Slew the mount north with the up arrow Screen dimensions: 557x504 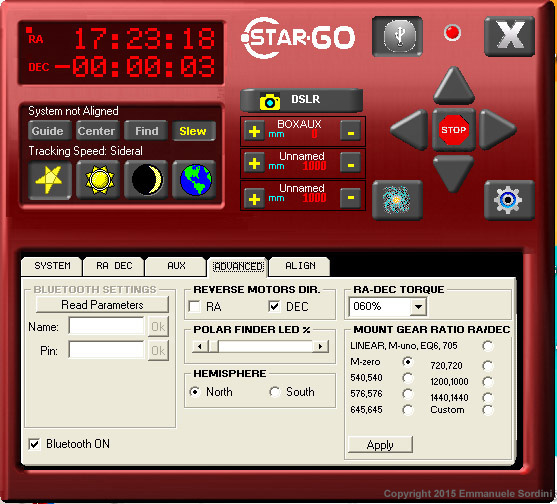(x=454, y=86)
